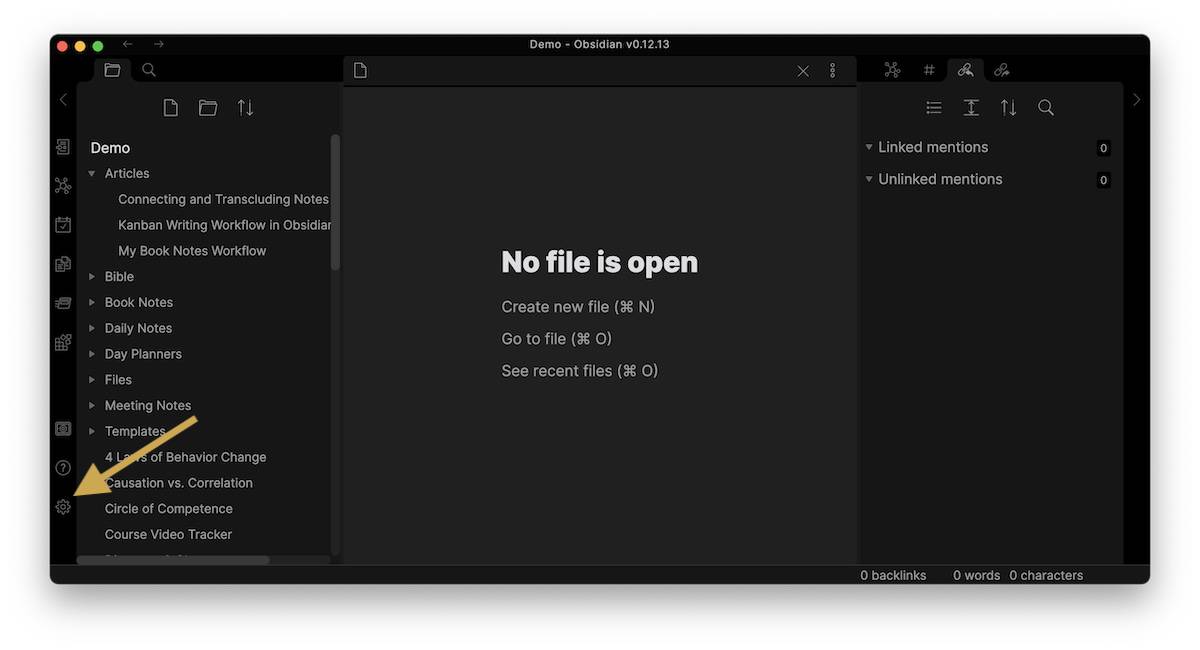Click the 0 characters status bar item
The width and height of the screenshot is (1200, 650).
pyautogui.click(x=1046, y=576)
